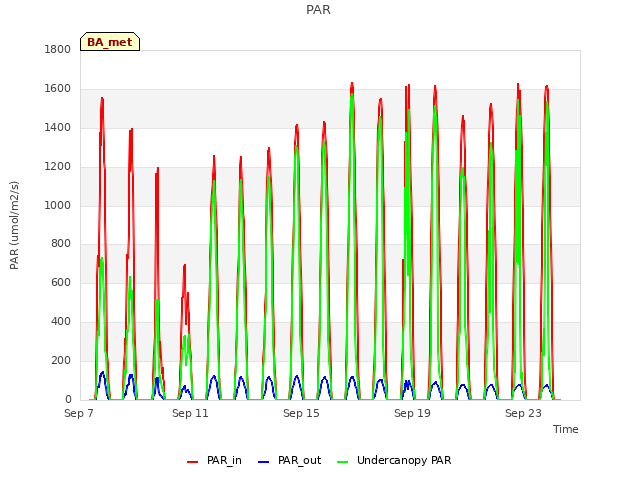Screen dimensions: 640x480
Task: Click the Sep 19 x-axis label
Action: point(412,413)
